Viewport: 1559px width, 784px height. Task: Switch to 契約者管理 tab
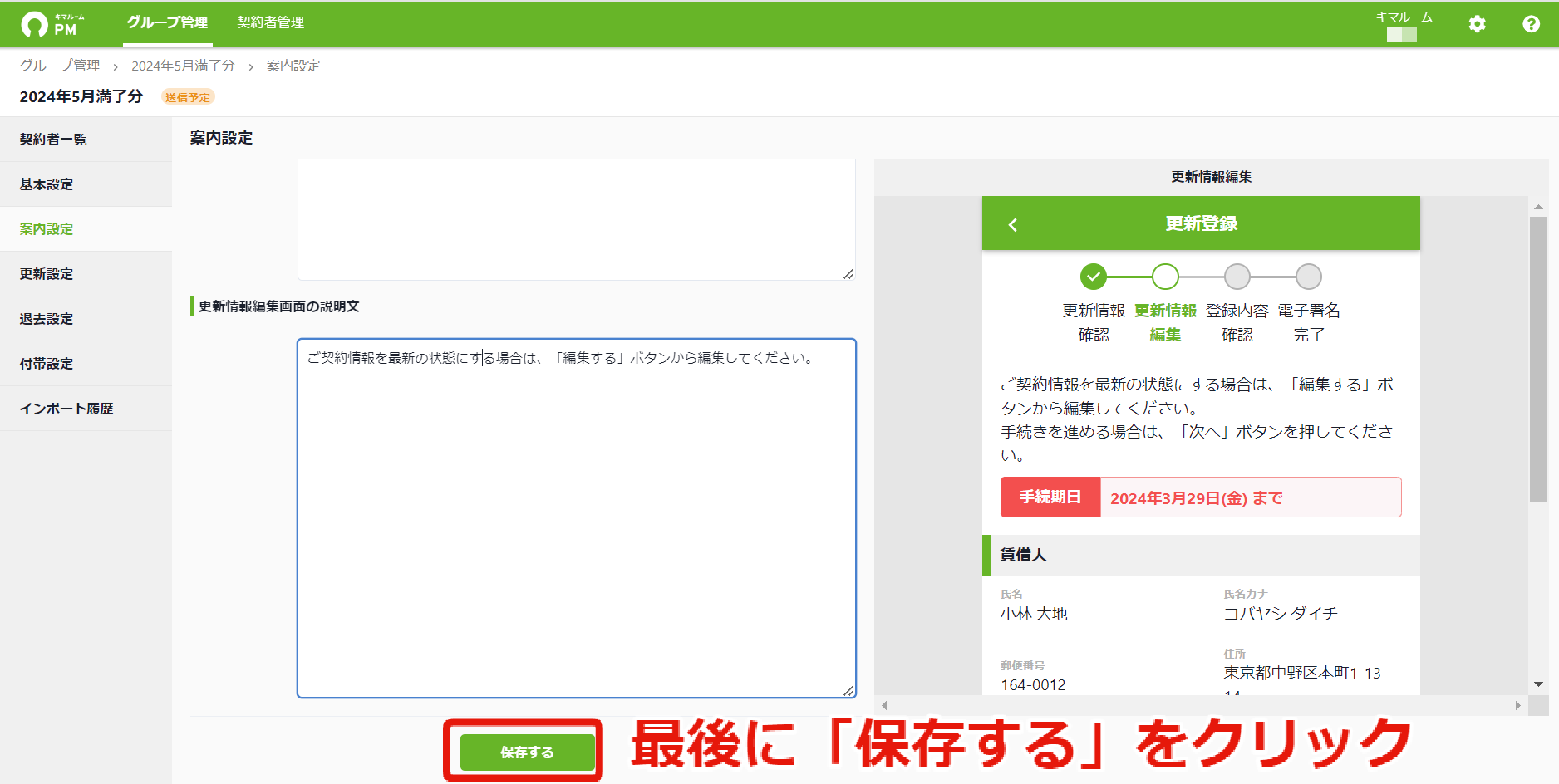click(270, 22)
